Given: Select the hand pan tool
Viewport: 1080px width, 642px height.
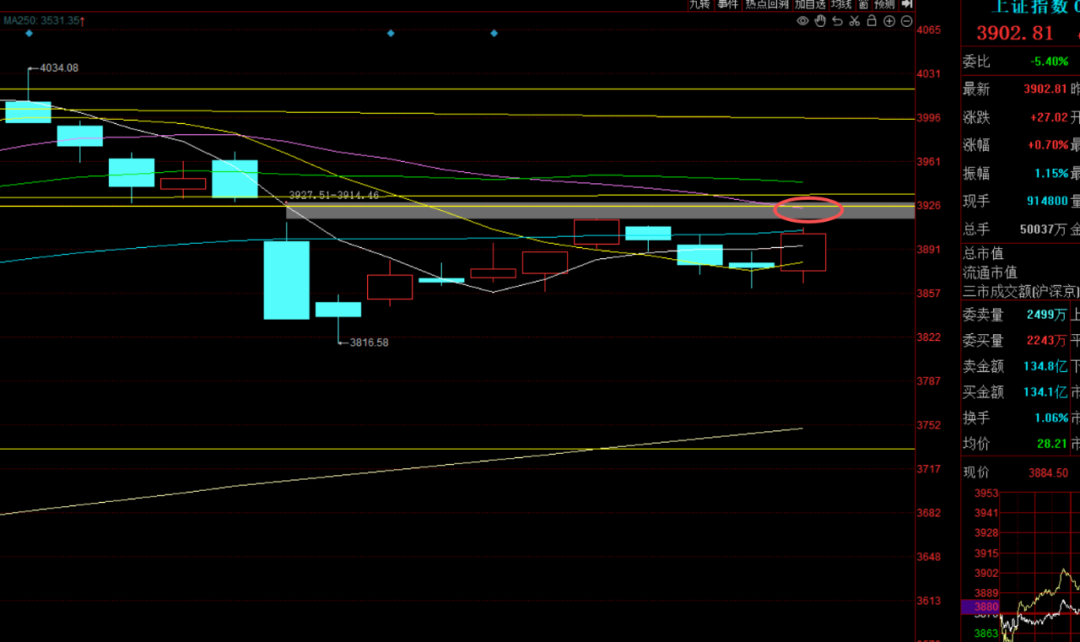Looking at the screenshot, I should [820, 21].
